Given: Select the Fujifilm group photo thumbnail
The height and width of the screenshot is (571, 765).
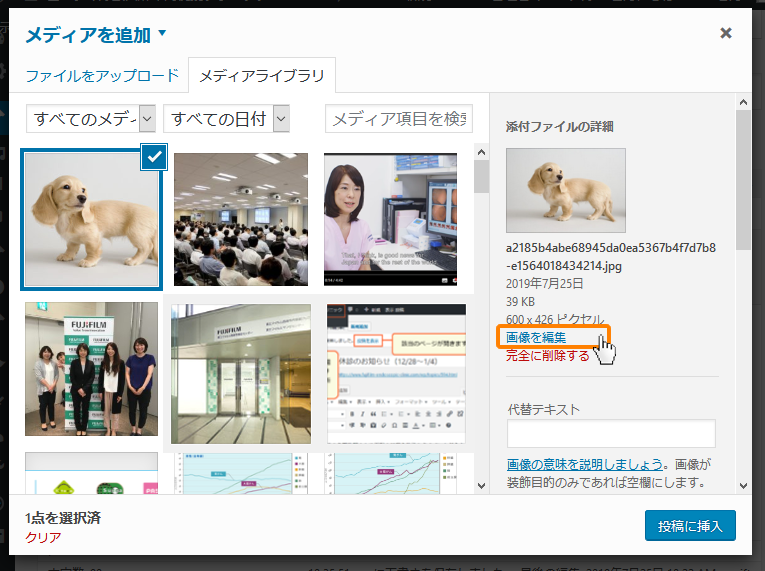Looking at the screenshot, I should click(91, 369).
